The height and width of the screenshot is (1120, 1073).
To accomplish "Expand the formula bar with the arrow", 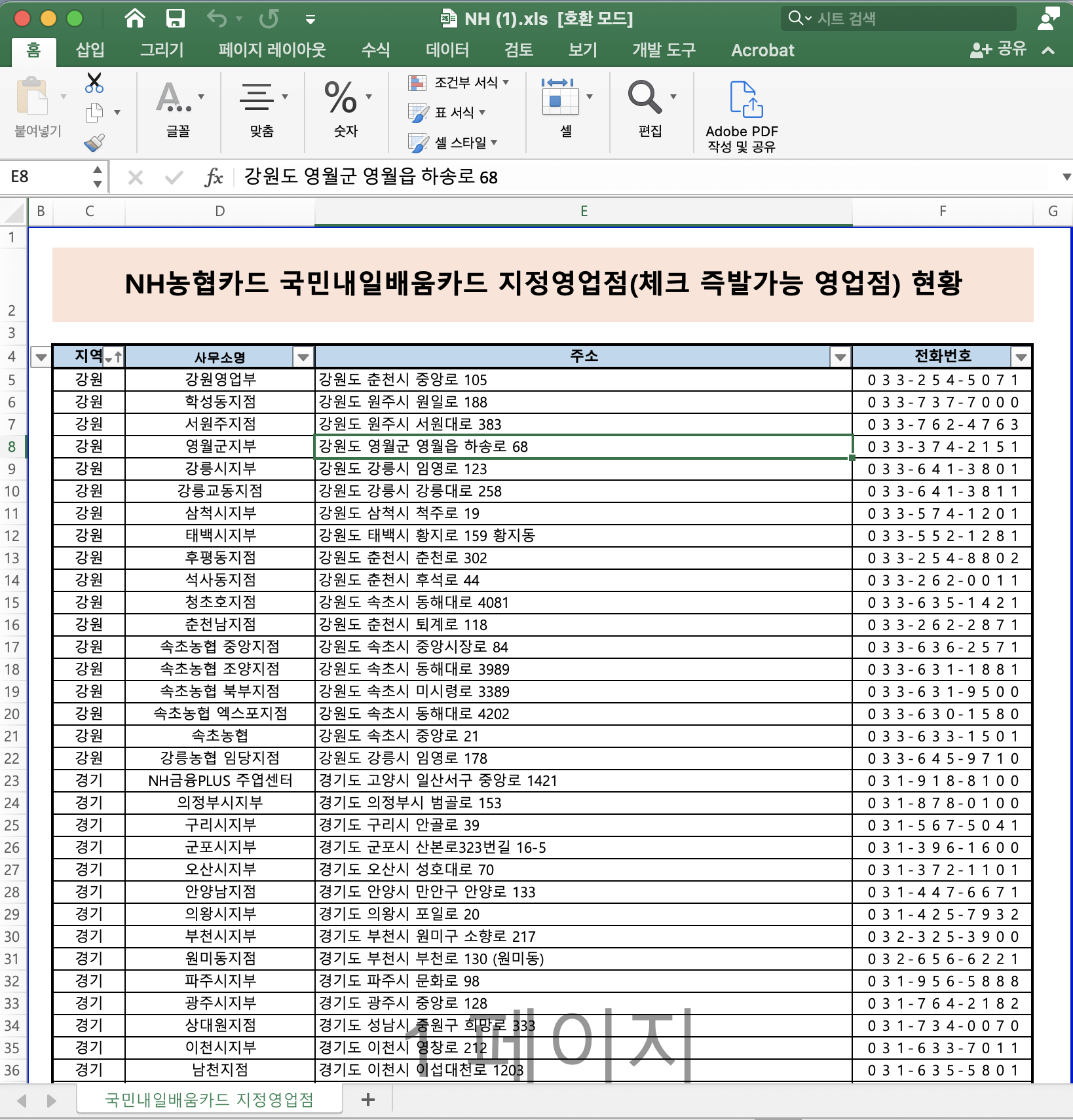I will 1066,177.
